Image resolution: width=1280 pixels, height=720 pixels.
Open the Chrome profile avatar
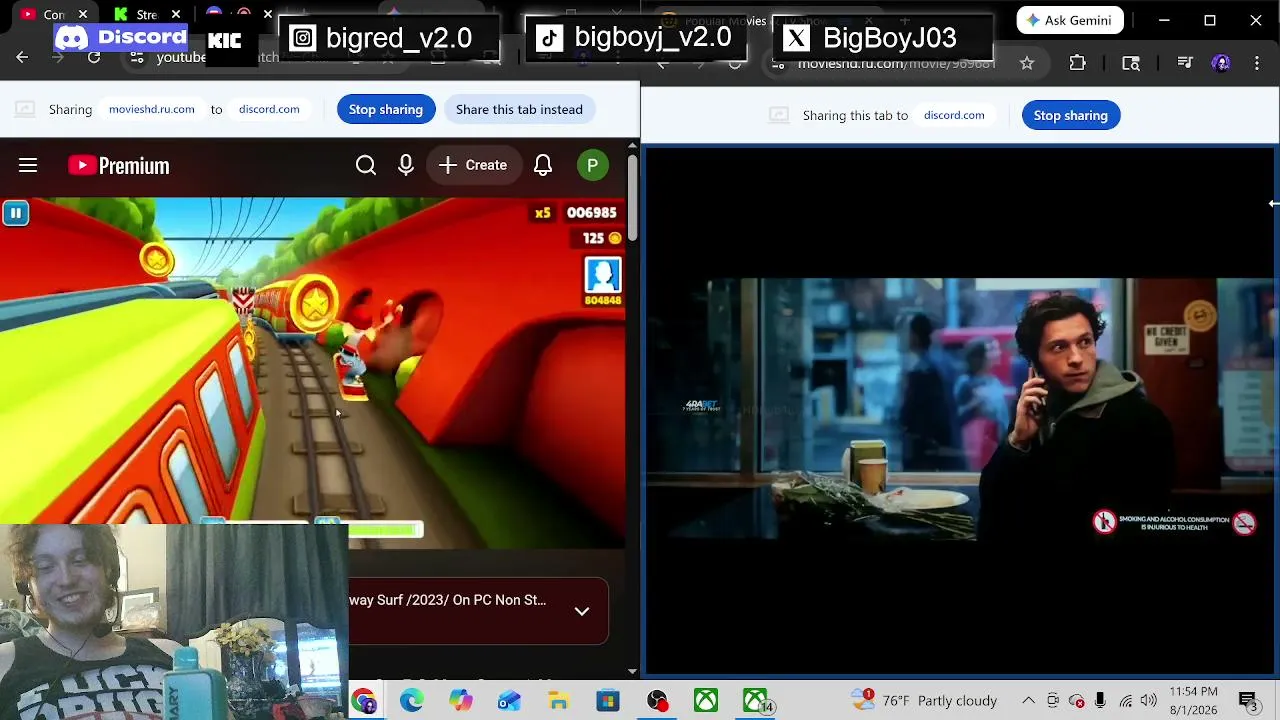tap(1221, 63)
